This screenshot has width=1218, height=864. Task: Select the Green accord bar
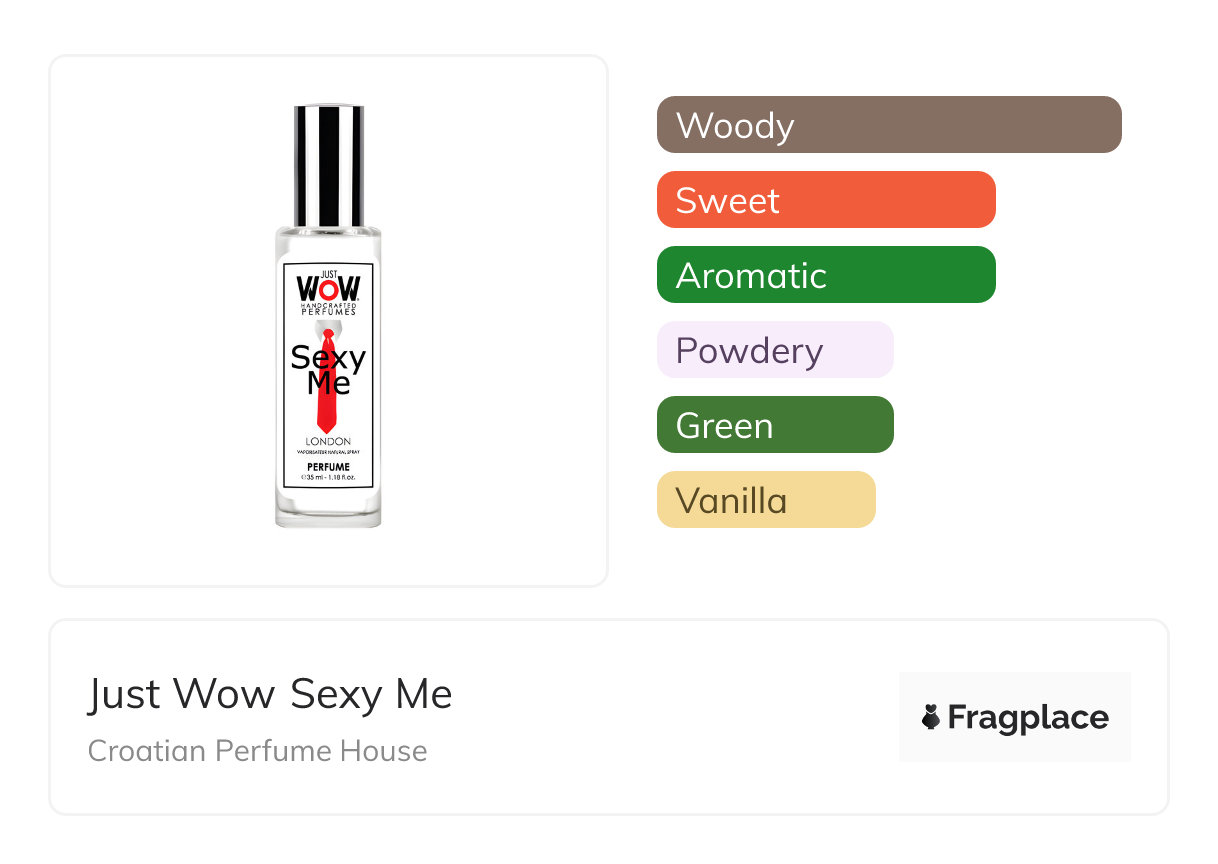(x=775, y=425)
